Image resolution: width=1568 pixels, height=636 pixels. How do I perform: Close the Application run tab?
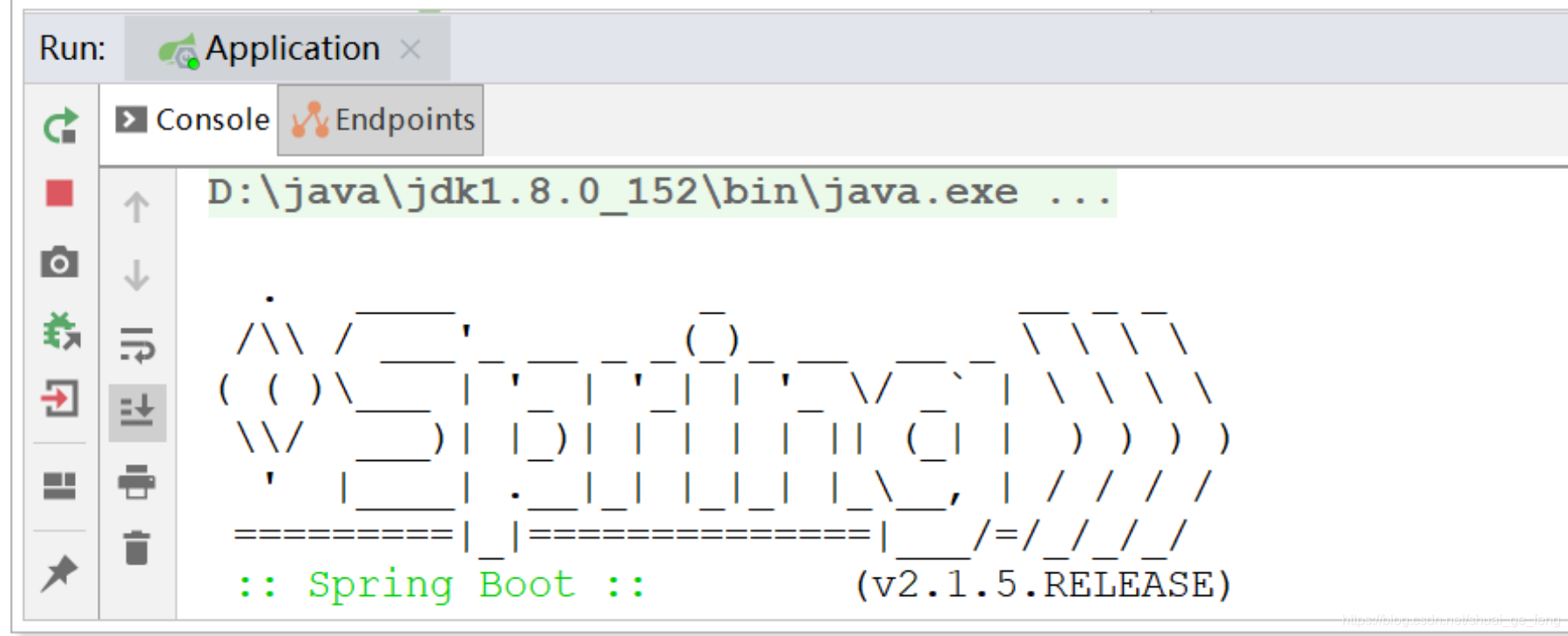point(409,49)
